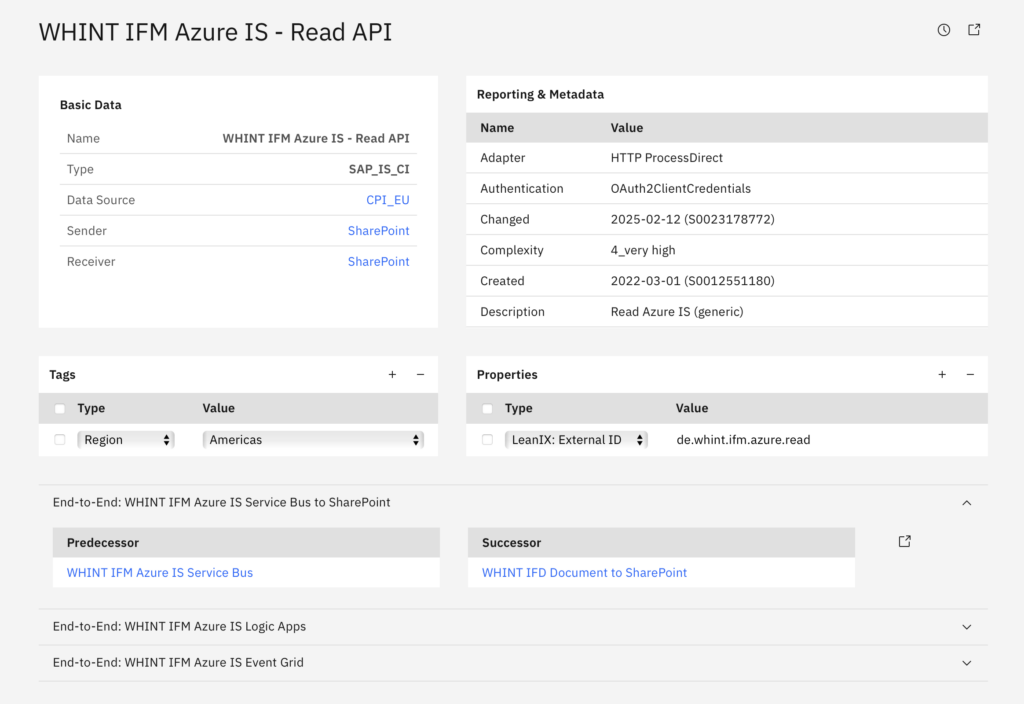Add a property with plus icon
Screen dimensions: 1024x704
pos(942,375)
